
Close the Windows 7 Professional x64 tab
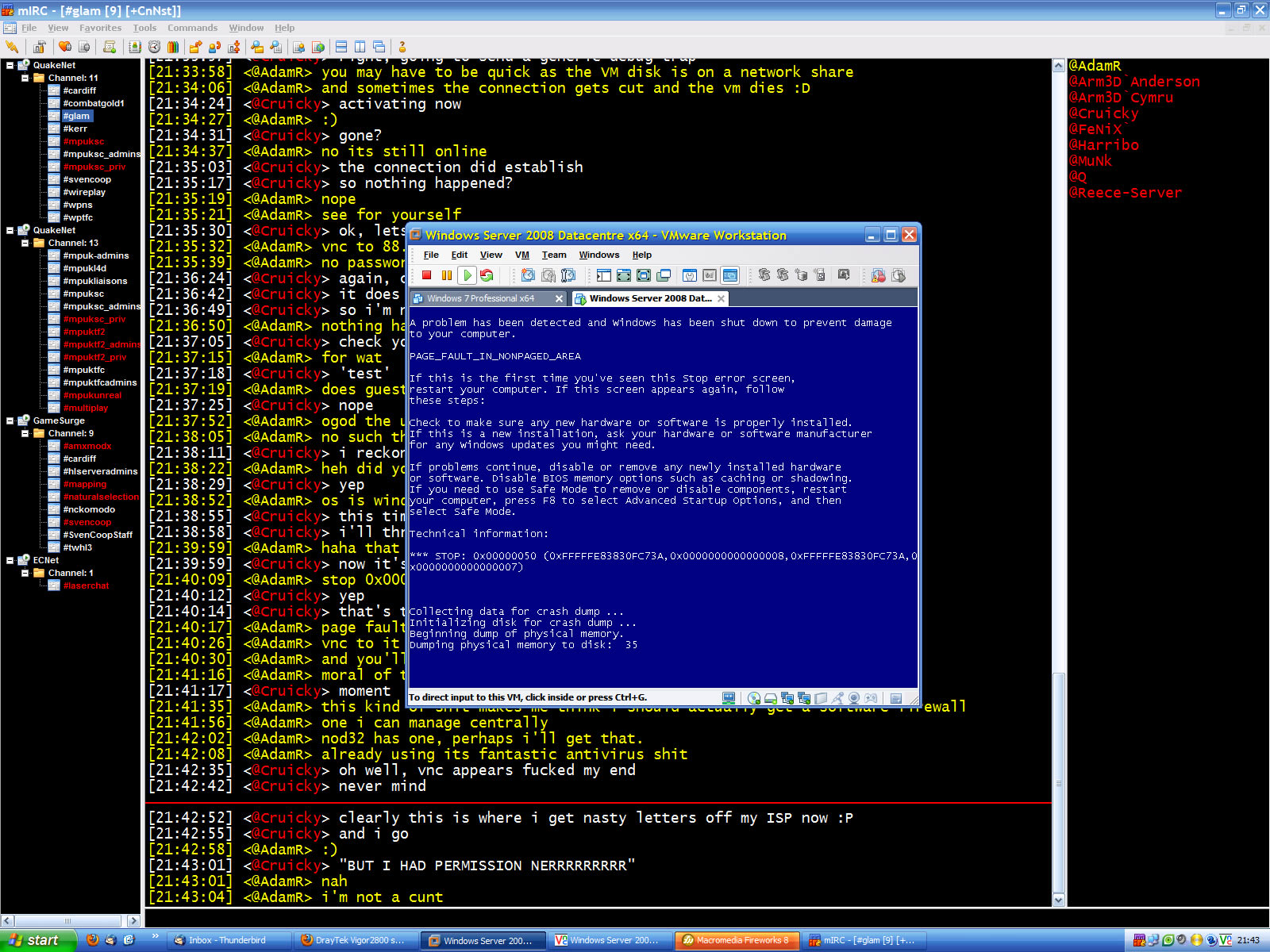tap(559, 299)
